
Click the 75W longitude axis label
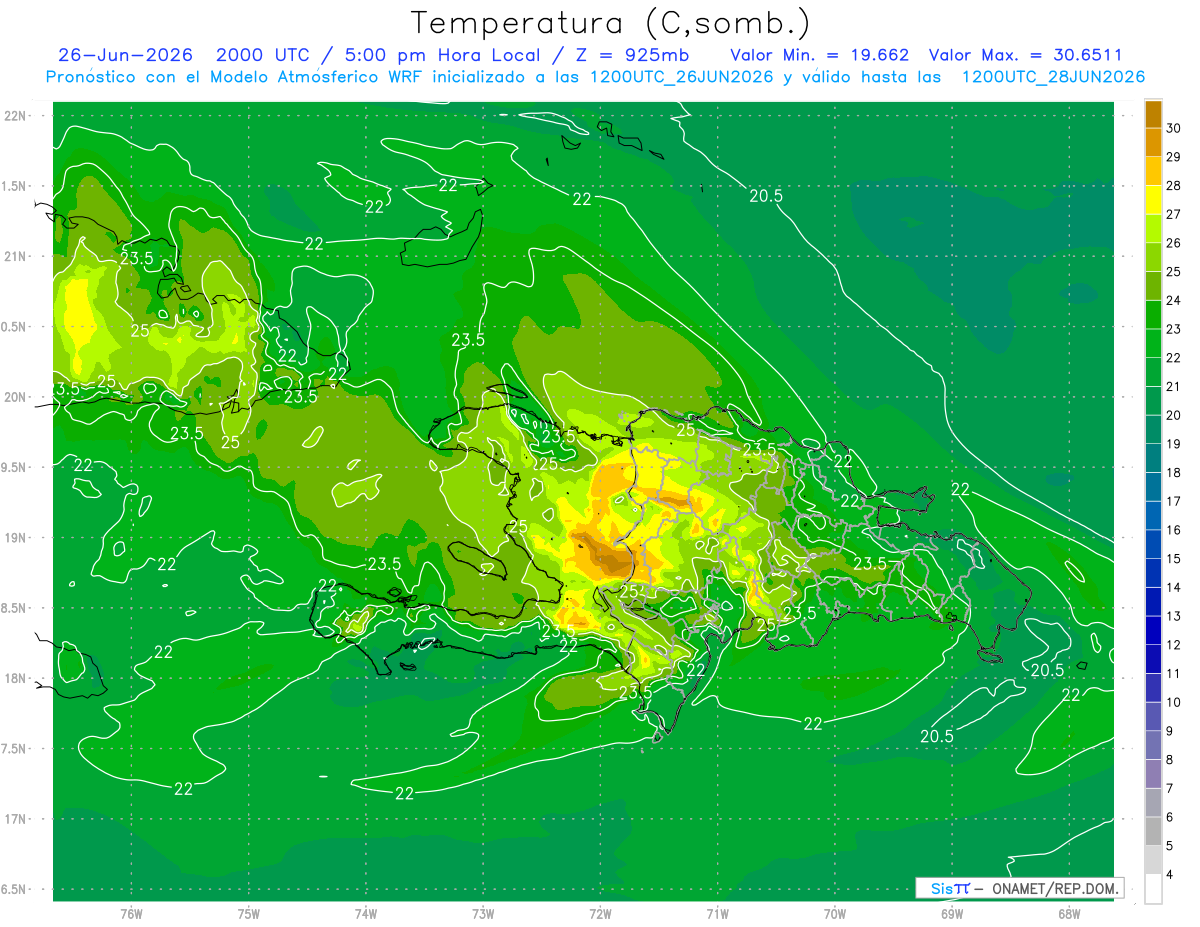(x=248, y=914)
